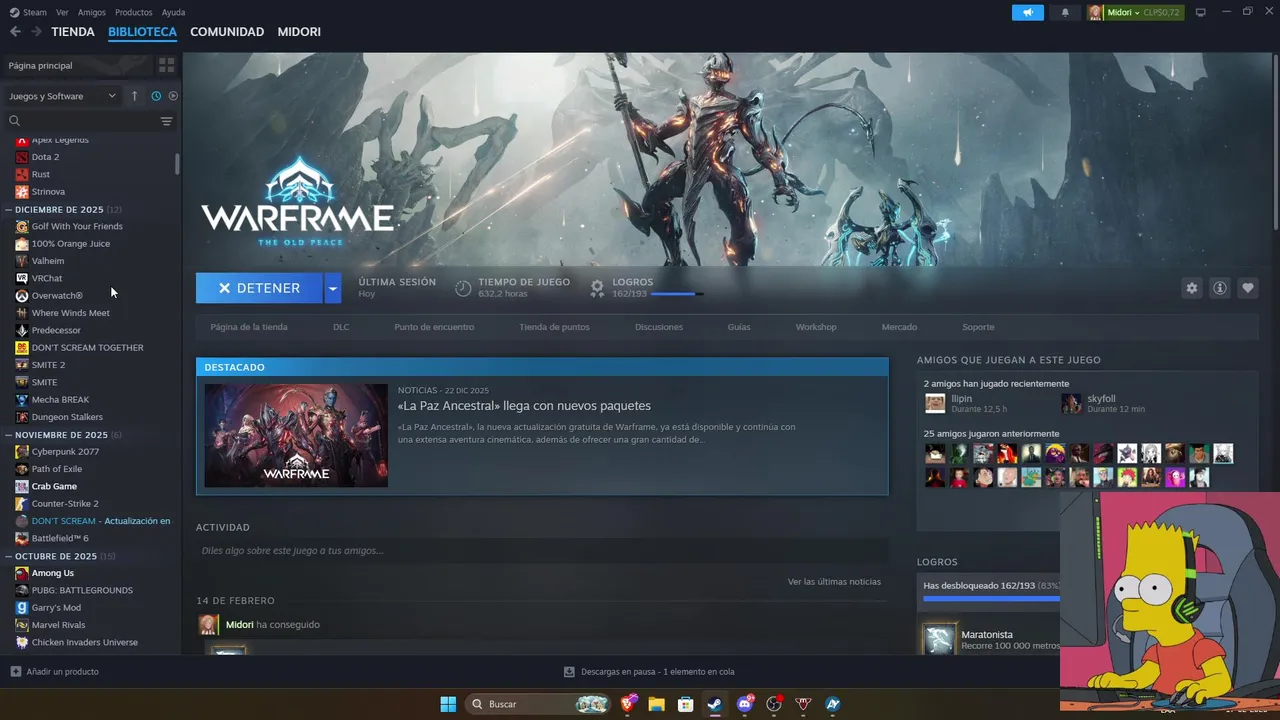
Task: Open the collections grid view icon
Action: pos(166,65)
